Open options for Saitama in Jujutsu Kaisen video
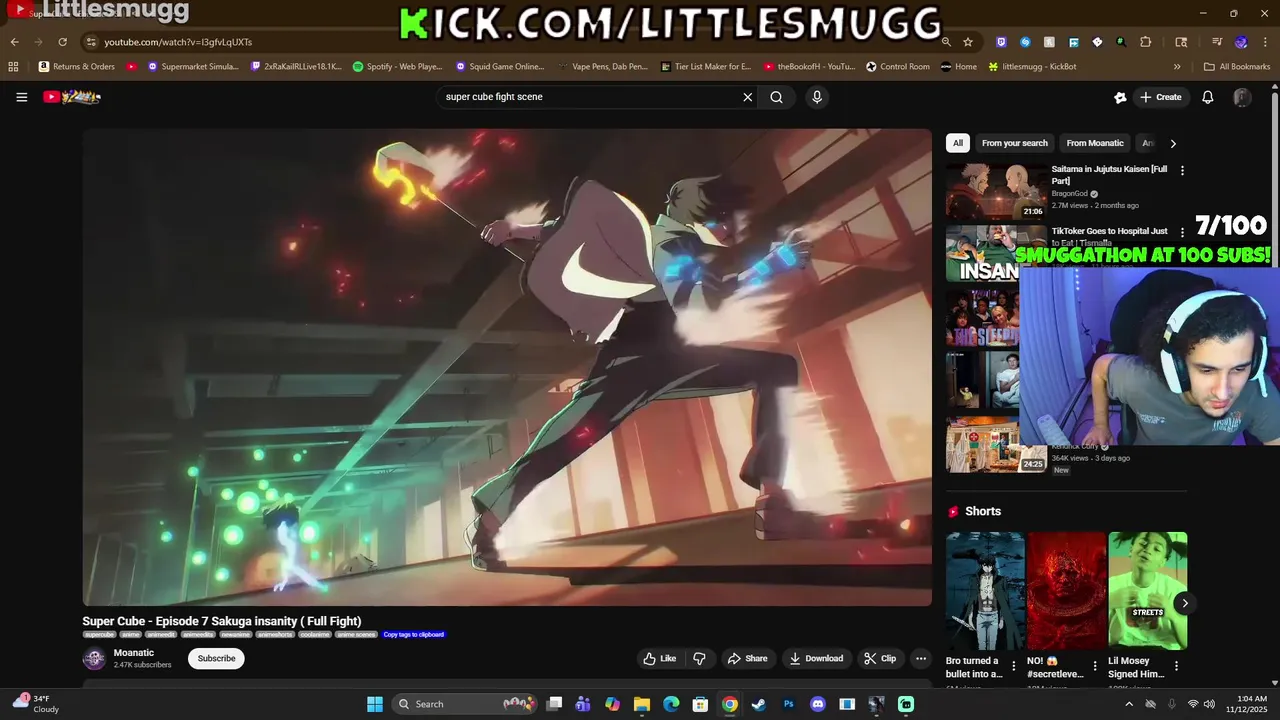 coord(1182,171)
